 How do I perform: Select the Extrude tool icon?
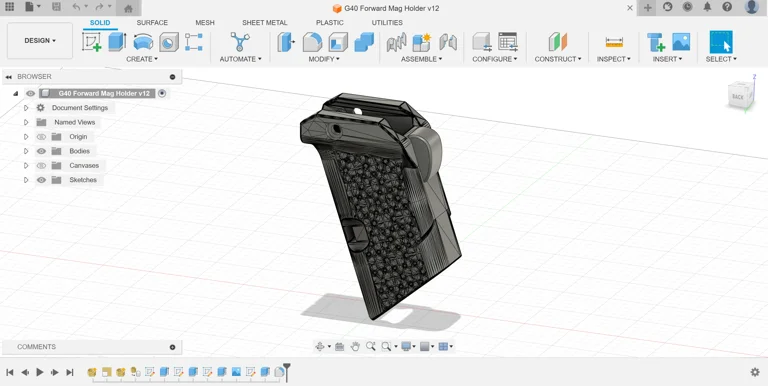(117, 42)
